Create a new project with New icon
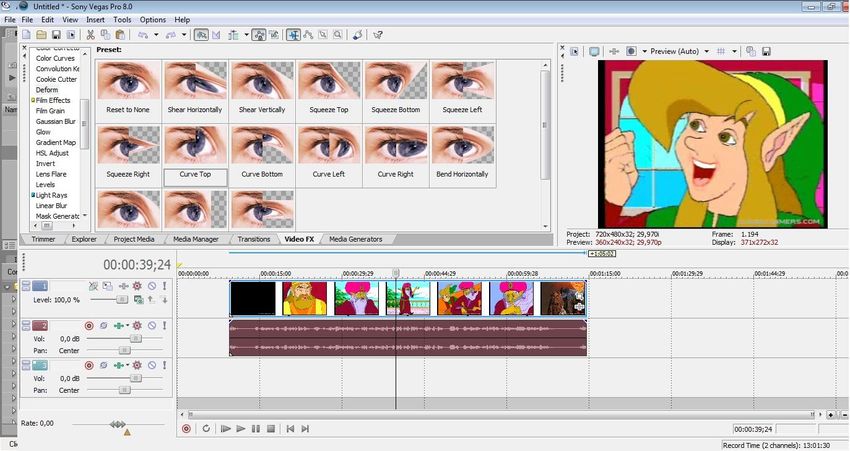This screenshot has height=451, width=850. [x=26, y=35]
